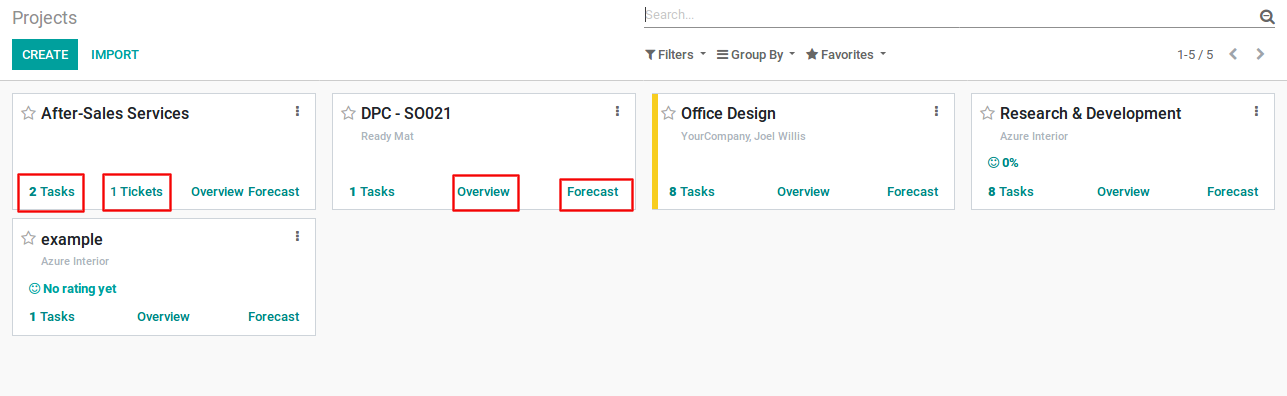The width and height of the screenshot is (1287, 396).
Task: Focus the Search input field
Action: [x=950, y=15]
